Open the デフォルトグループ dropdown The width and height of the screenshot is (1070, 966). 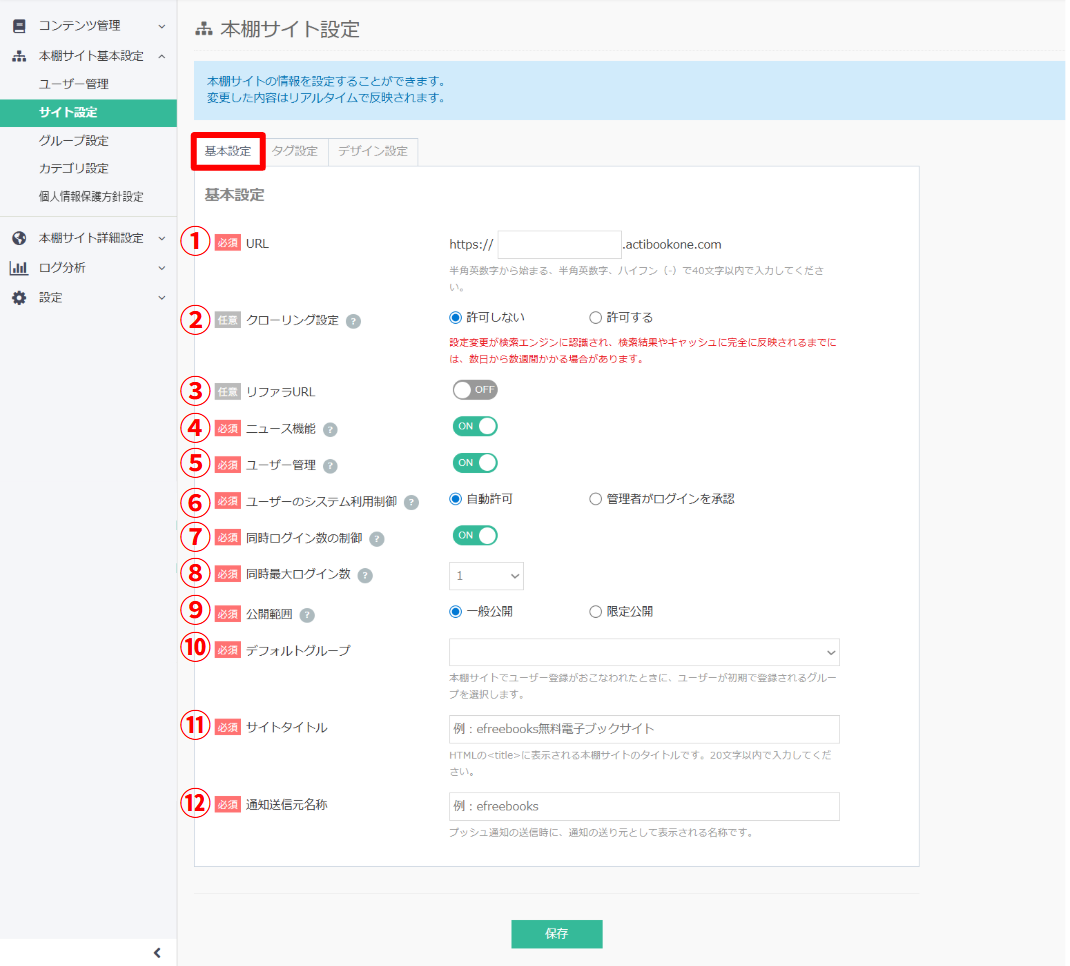[x=644, y=652]
